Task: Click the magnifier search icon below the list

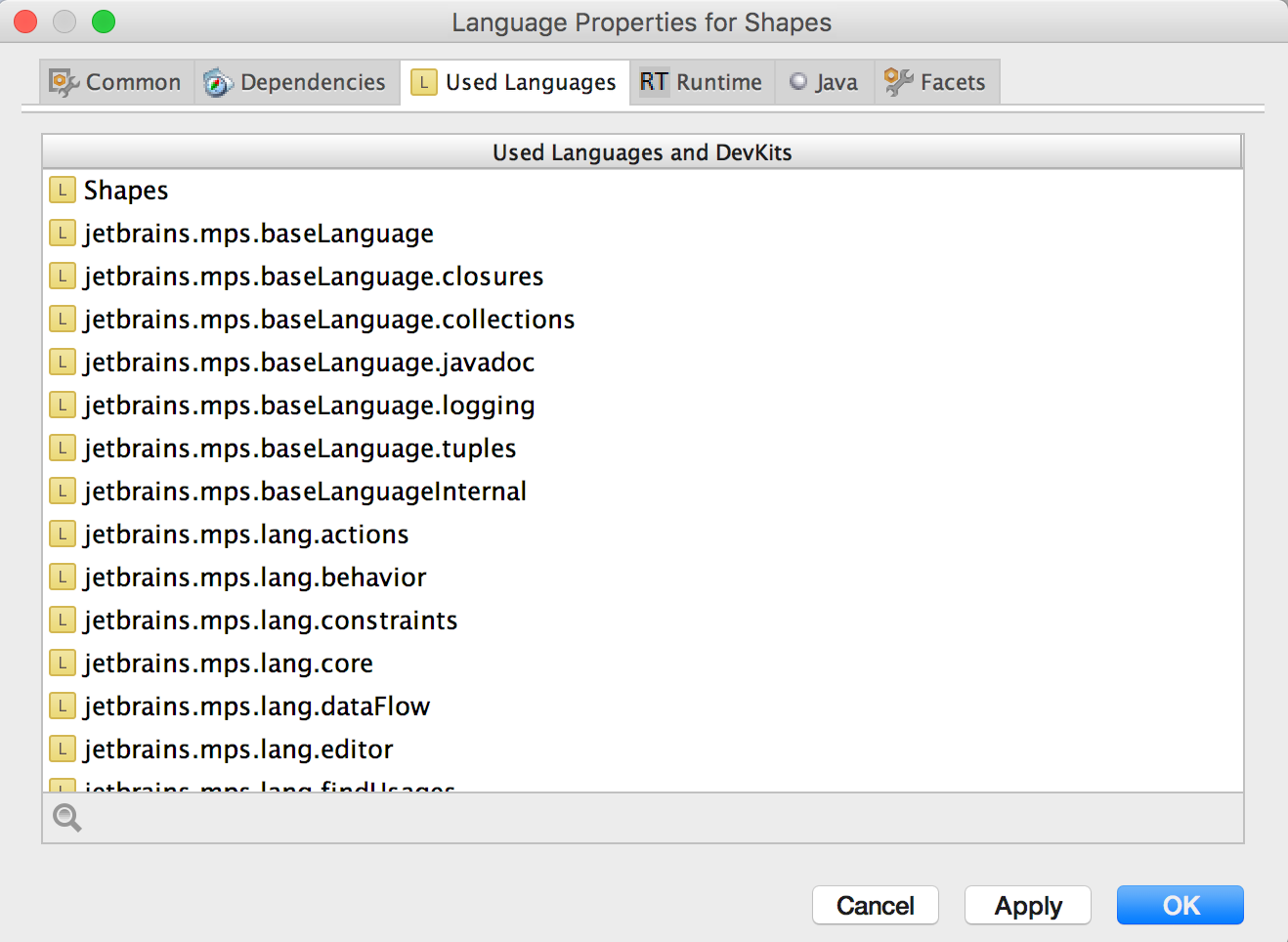Action: (66, 818)
